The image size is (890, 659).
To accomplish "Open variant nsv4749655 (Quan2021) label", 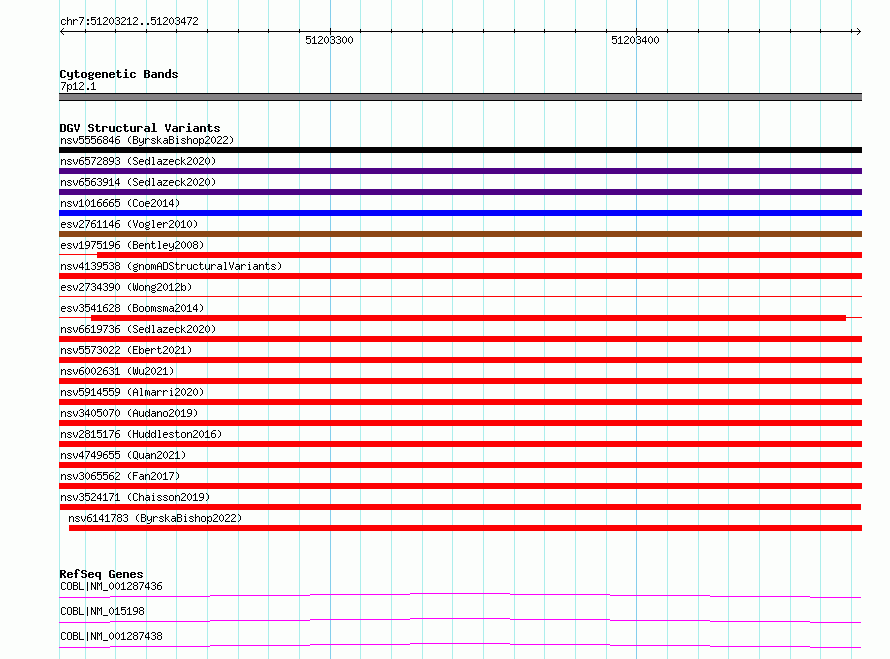I will [123, 455].
